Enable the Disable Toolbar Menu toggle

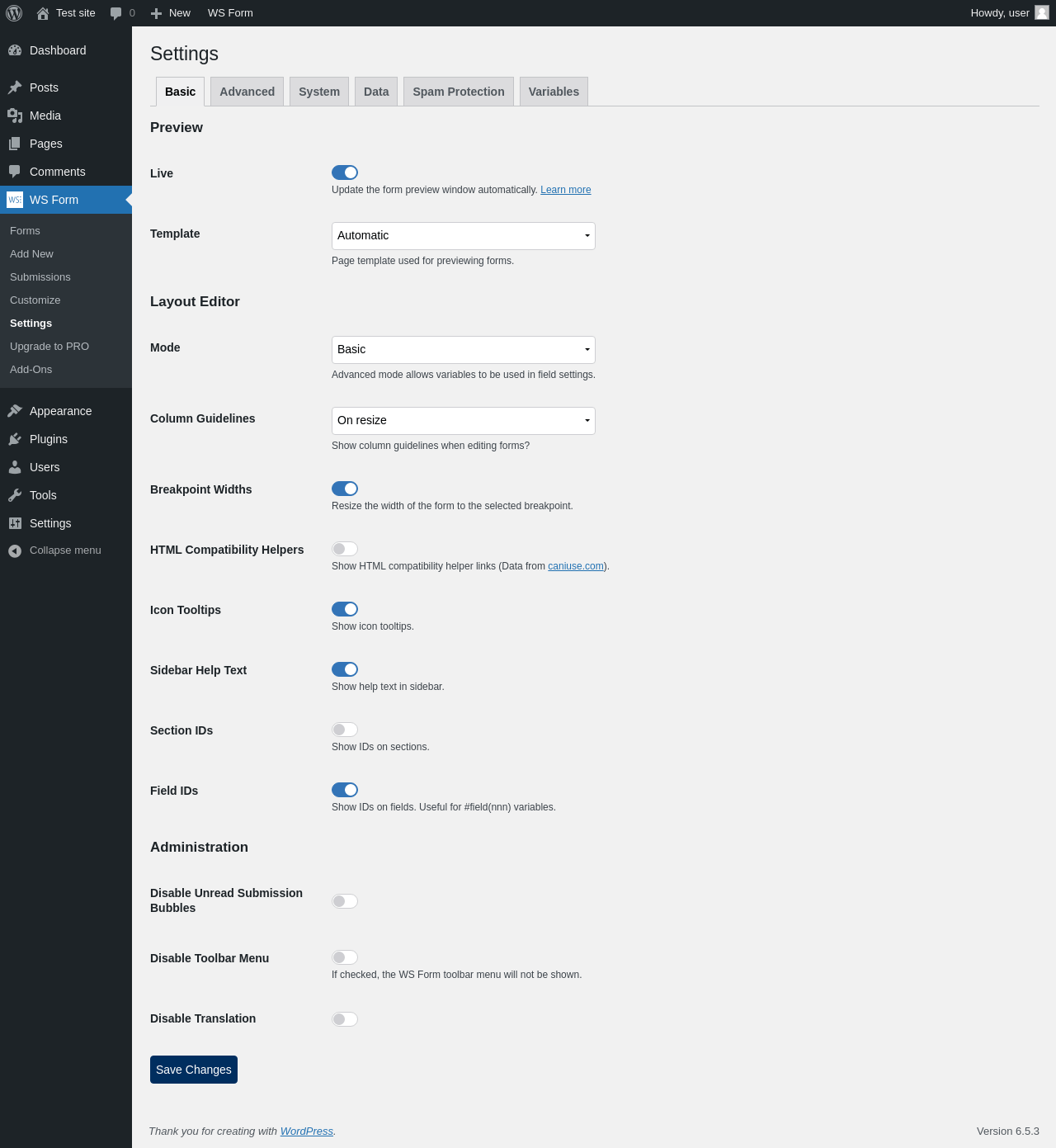click(x=345, y=957)
